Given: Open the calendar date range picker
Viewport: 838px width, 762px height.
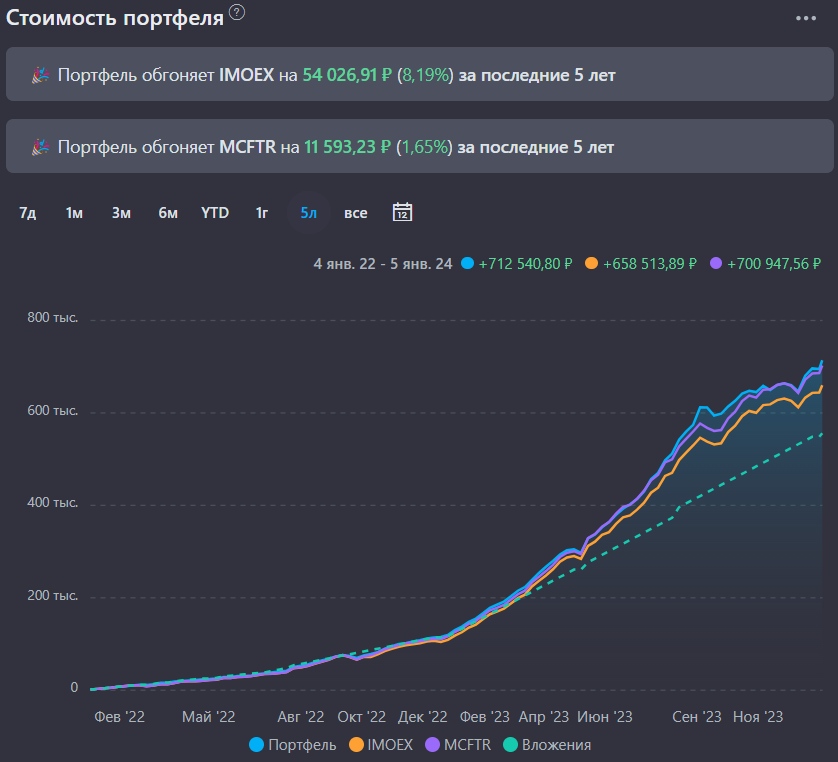Looking at the screenshot, I should (x=402, y=212).
